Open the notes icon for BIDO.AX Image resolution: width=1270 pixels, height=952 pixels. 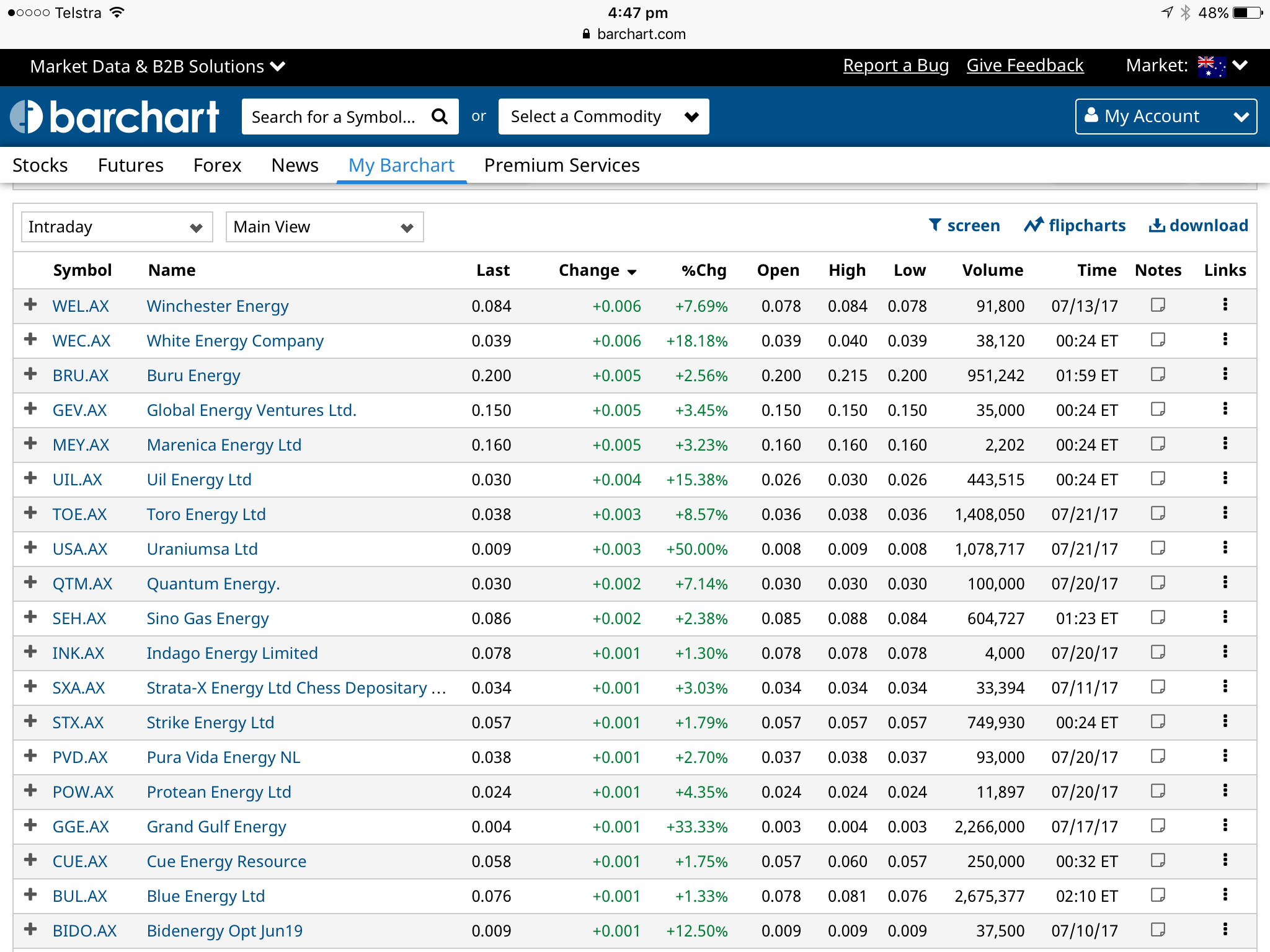[1158, 930]
